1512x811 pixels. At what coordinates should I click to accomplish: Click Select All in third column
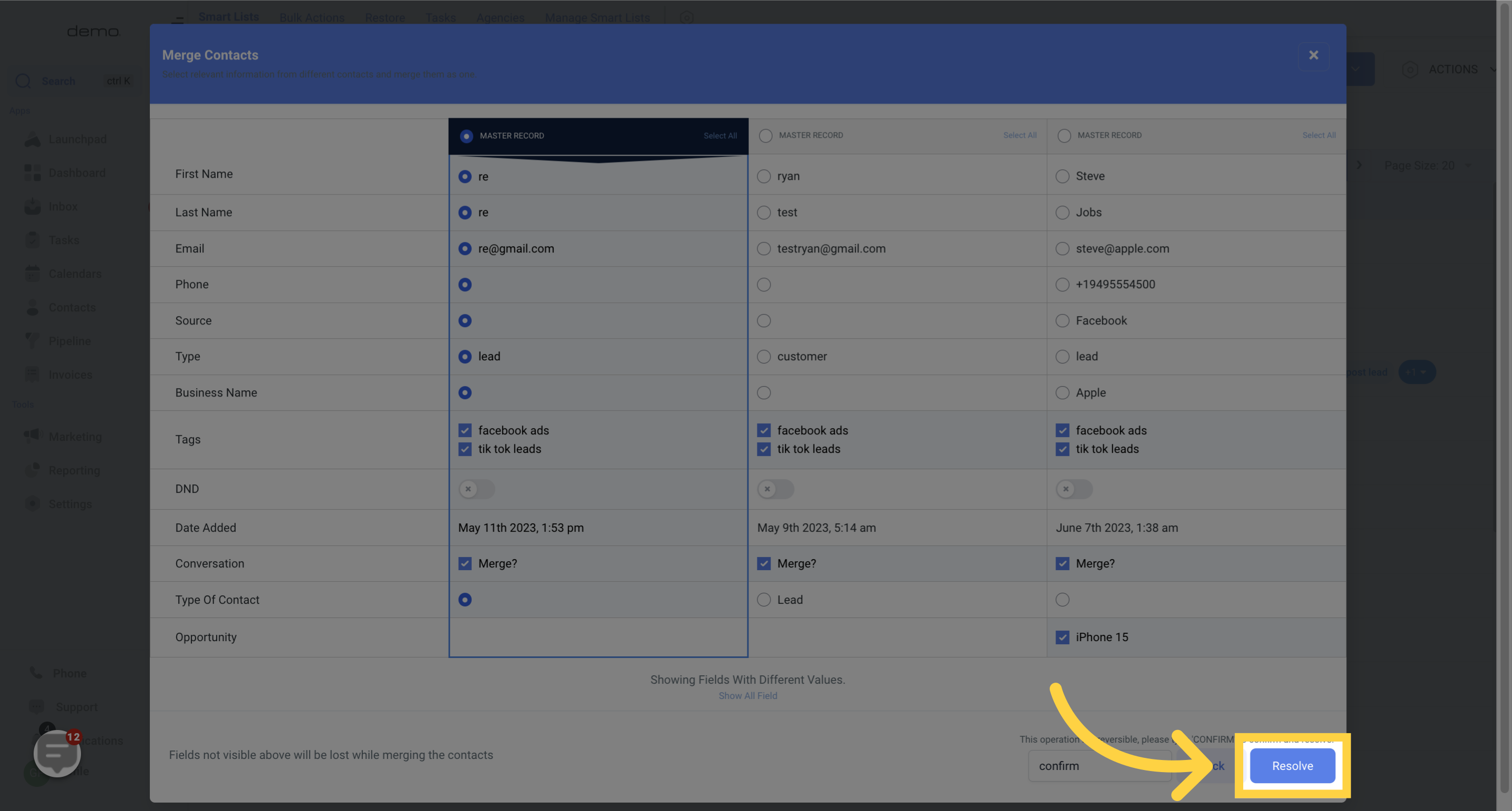[x=1319, y=136]
